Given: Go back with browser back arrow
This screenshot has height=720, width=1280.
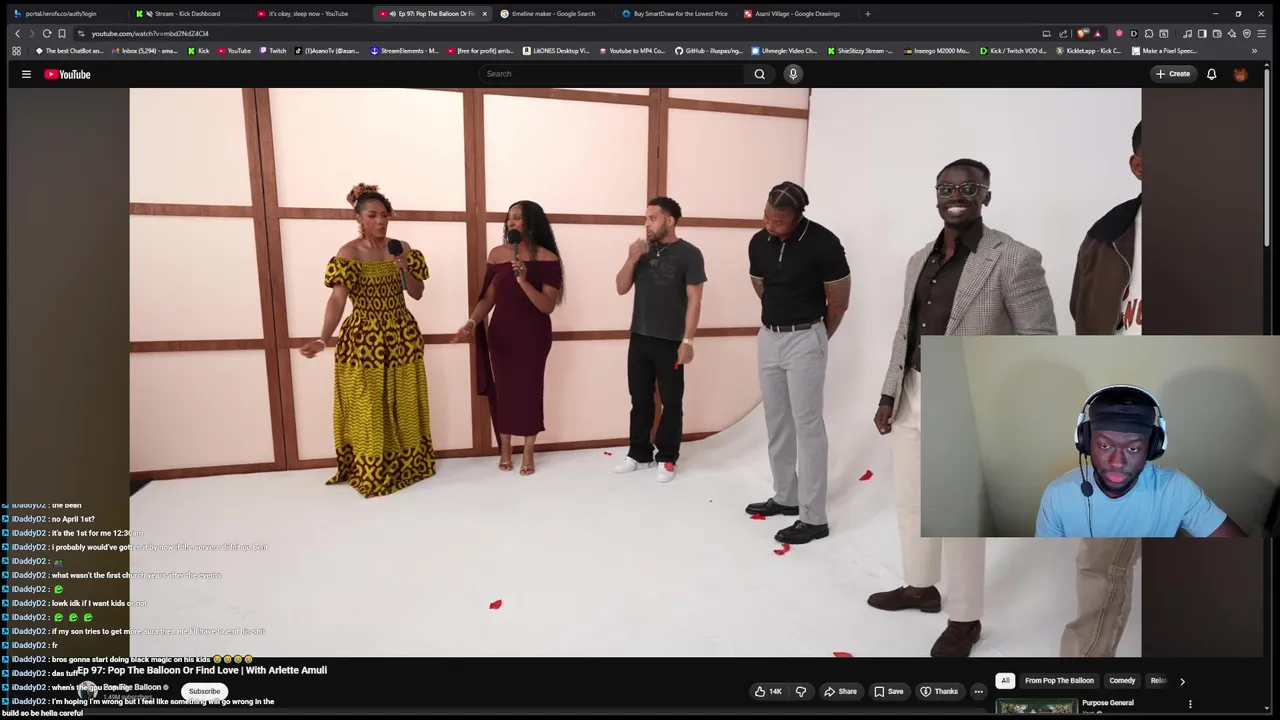Looking at the screenshot, I should (17, 33).
